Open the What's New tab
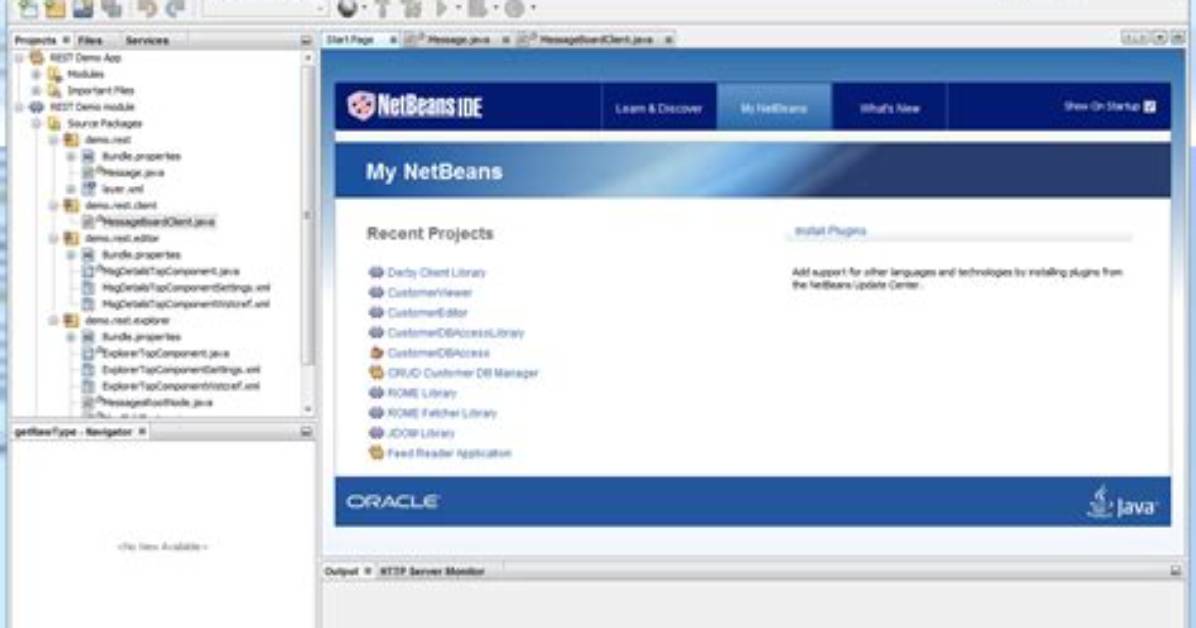 889,108
